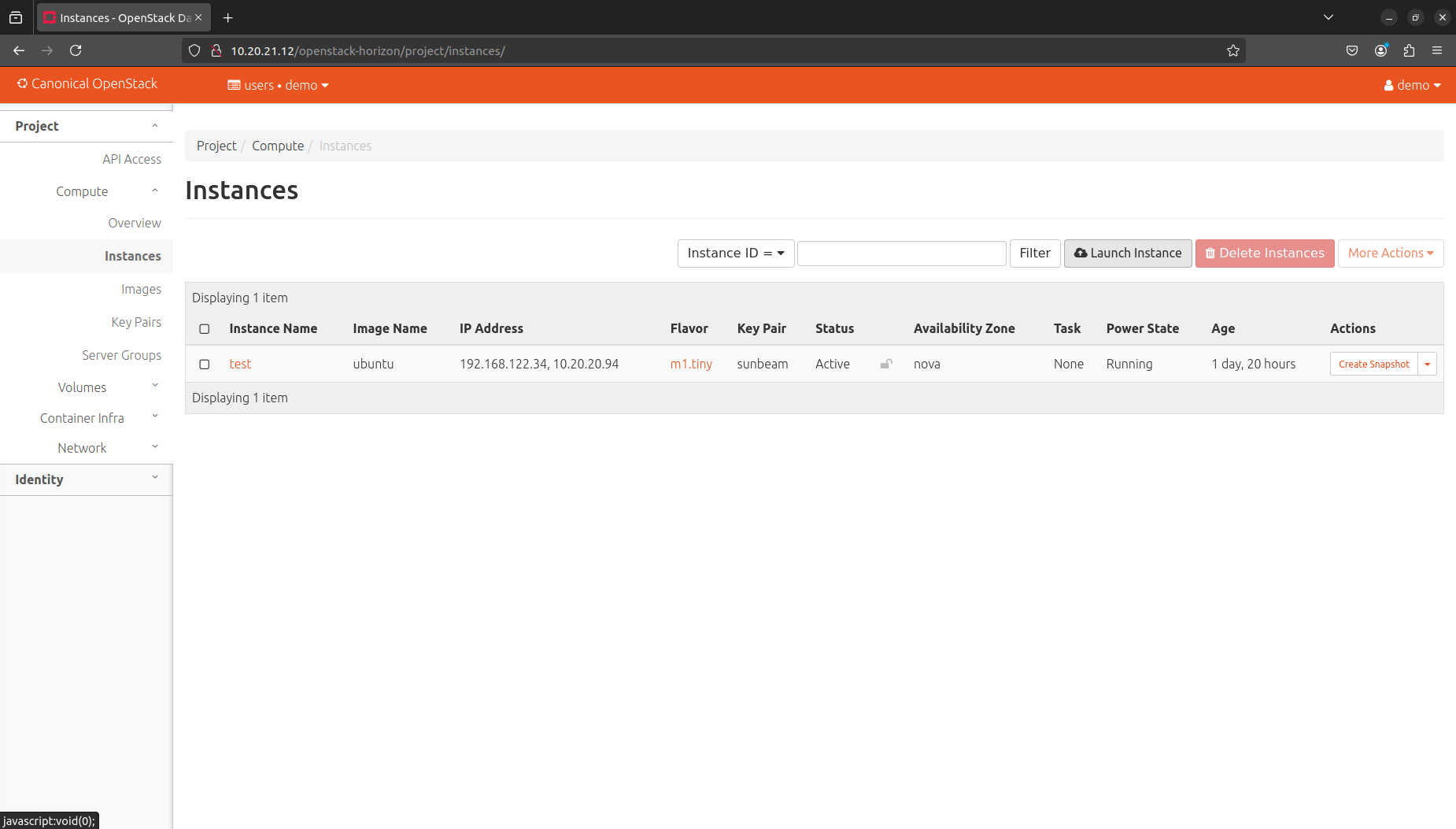
Task: Open Key Pairs page
Action: 136,322
